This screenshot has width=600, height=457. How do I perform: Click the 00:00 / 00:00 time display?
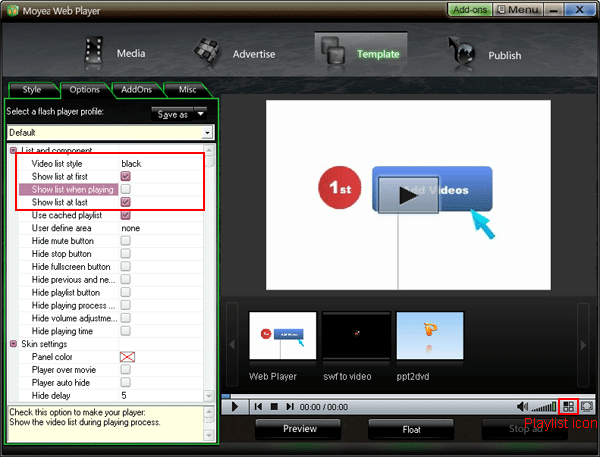[324, 407]
